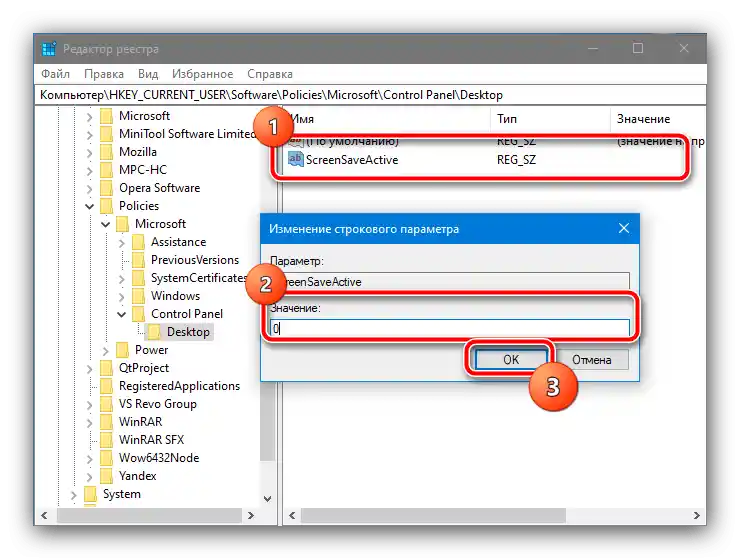This screenshot has width=740, height=559.
Task: Expand the Wow6432Node key
Action: point(90,458)
